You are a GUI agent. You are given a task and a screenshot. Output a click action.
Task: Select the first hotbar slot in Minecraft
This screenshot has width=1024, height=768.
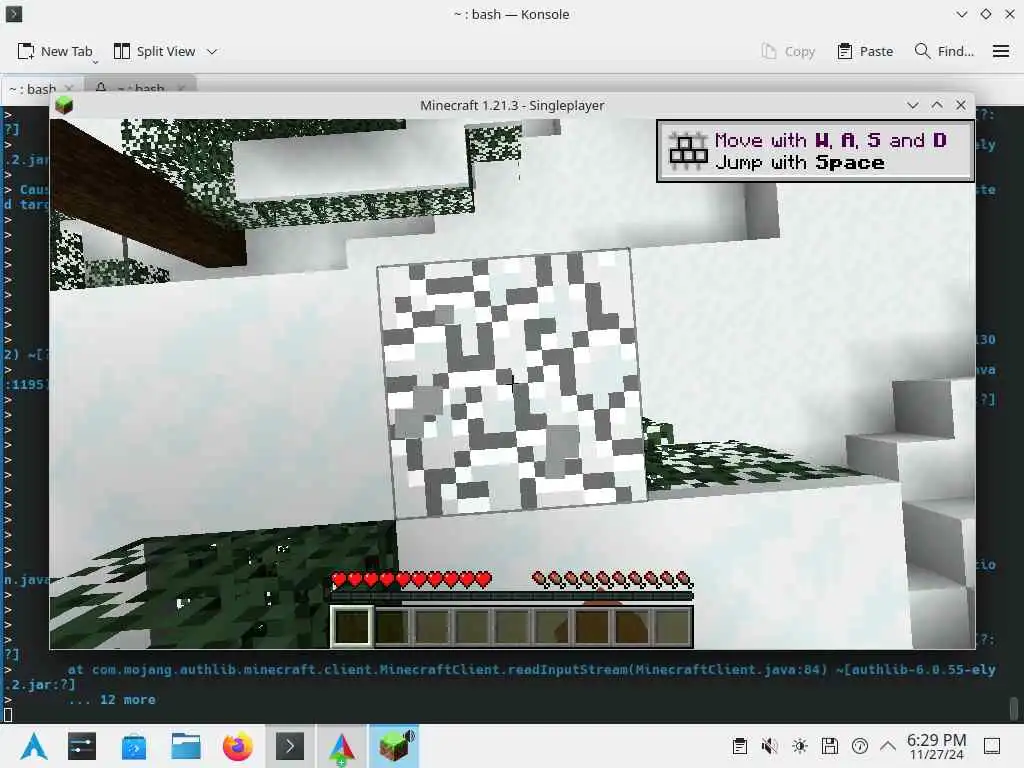[352, 626]
